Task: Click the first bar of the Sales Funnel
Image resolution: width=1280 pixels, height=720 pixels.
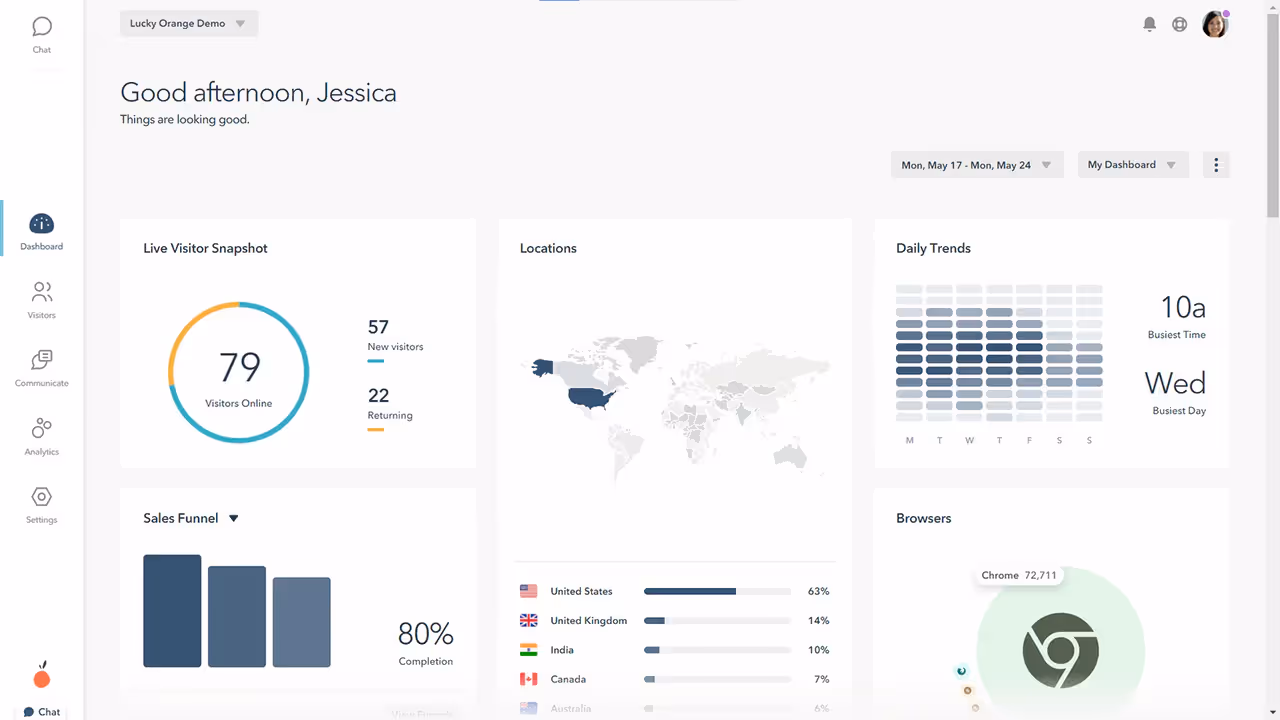Action: click(x=172, y=611)
